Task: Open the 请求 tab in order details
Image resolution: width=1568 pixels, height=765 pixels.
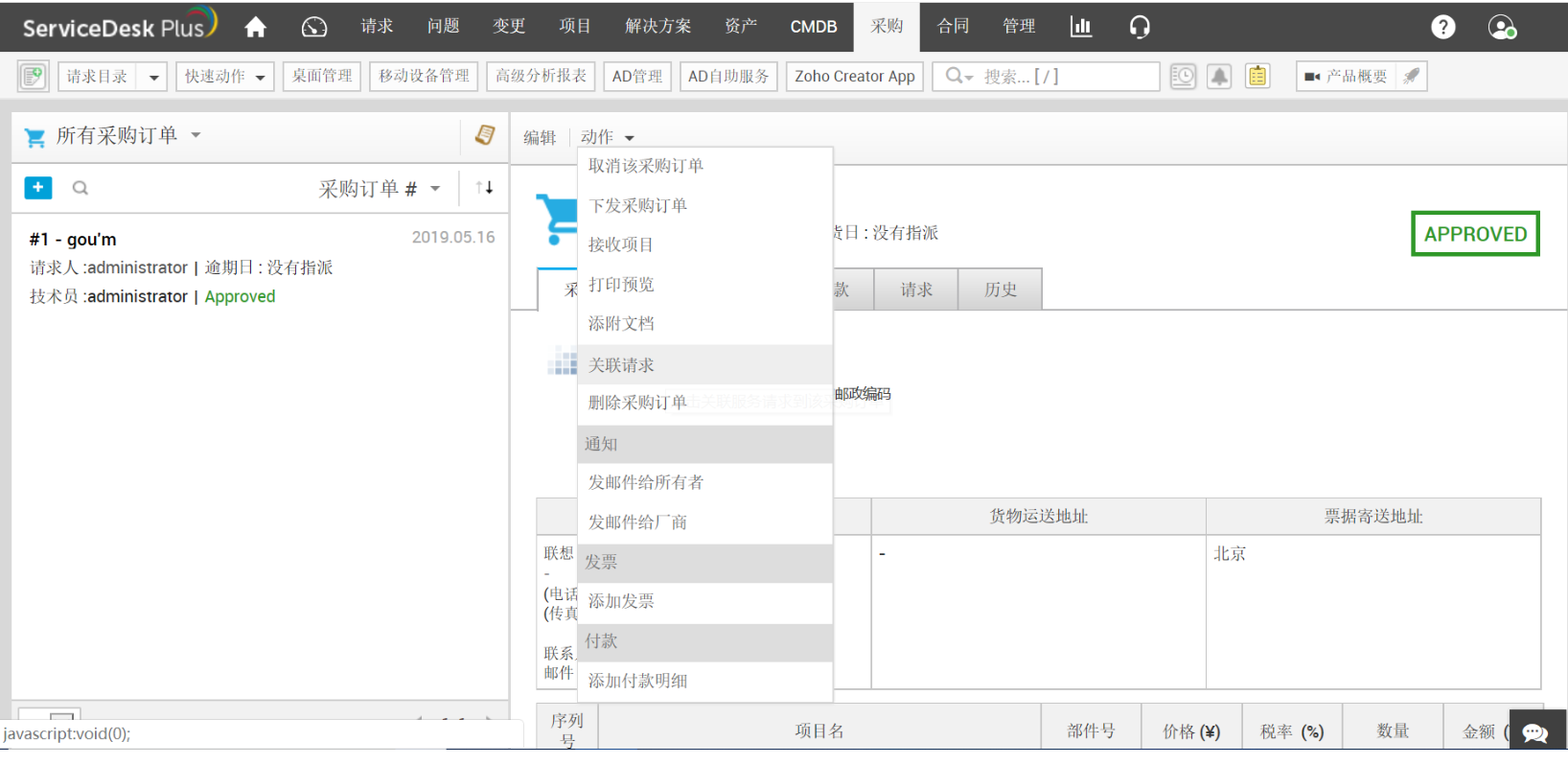Action: coord(916,290)
